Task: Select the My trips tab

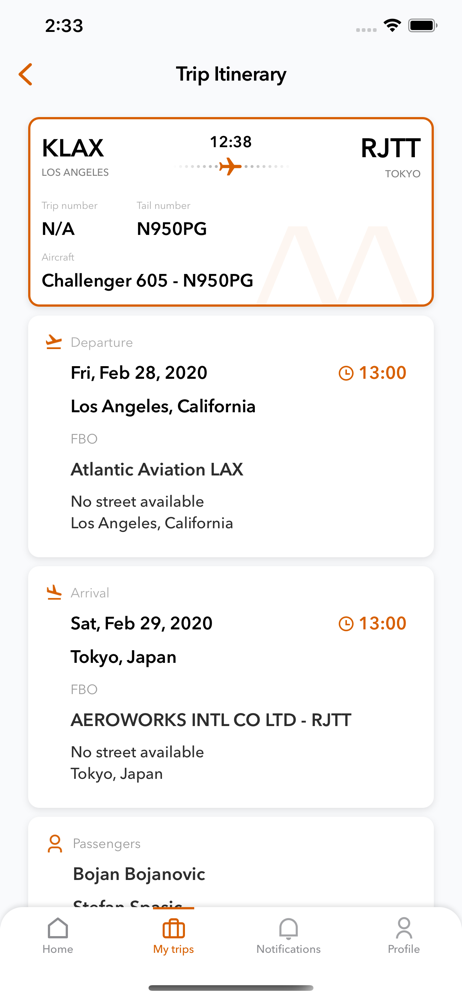Action: 174,936
